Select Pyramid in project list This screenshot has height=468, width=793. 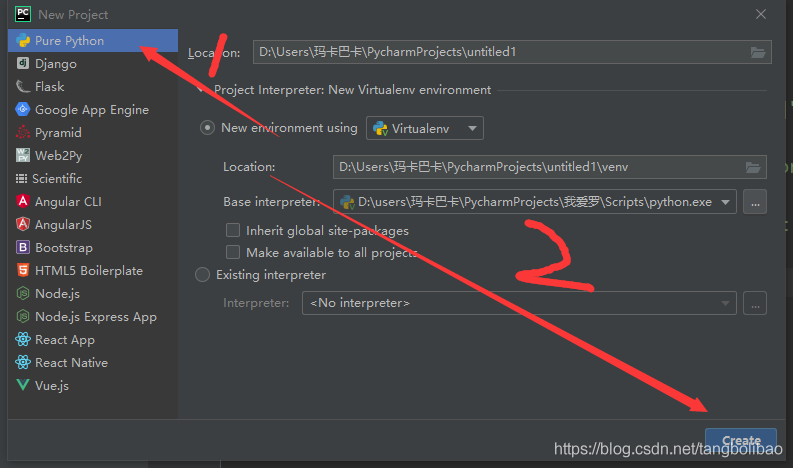[x=93, y=133]
